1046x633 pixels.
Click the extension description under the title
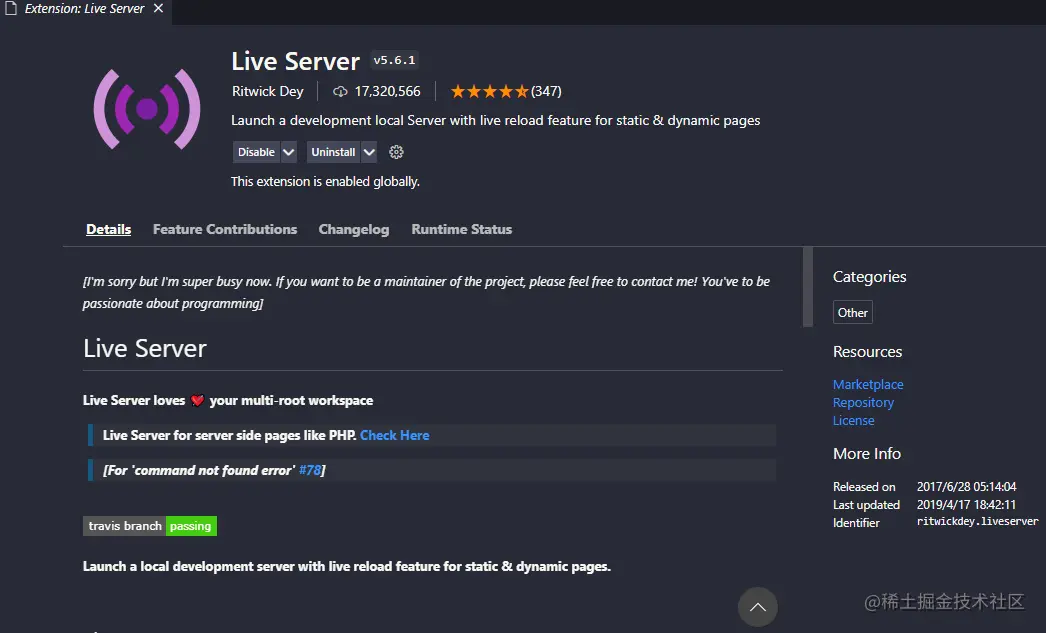tap(496, 121)
